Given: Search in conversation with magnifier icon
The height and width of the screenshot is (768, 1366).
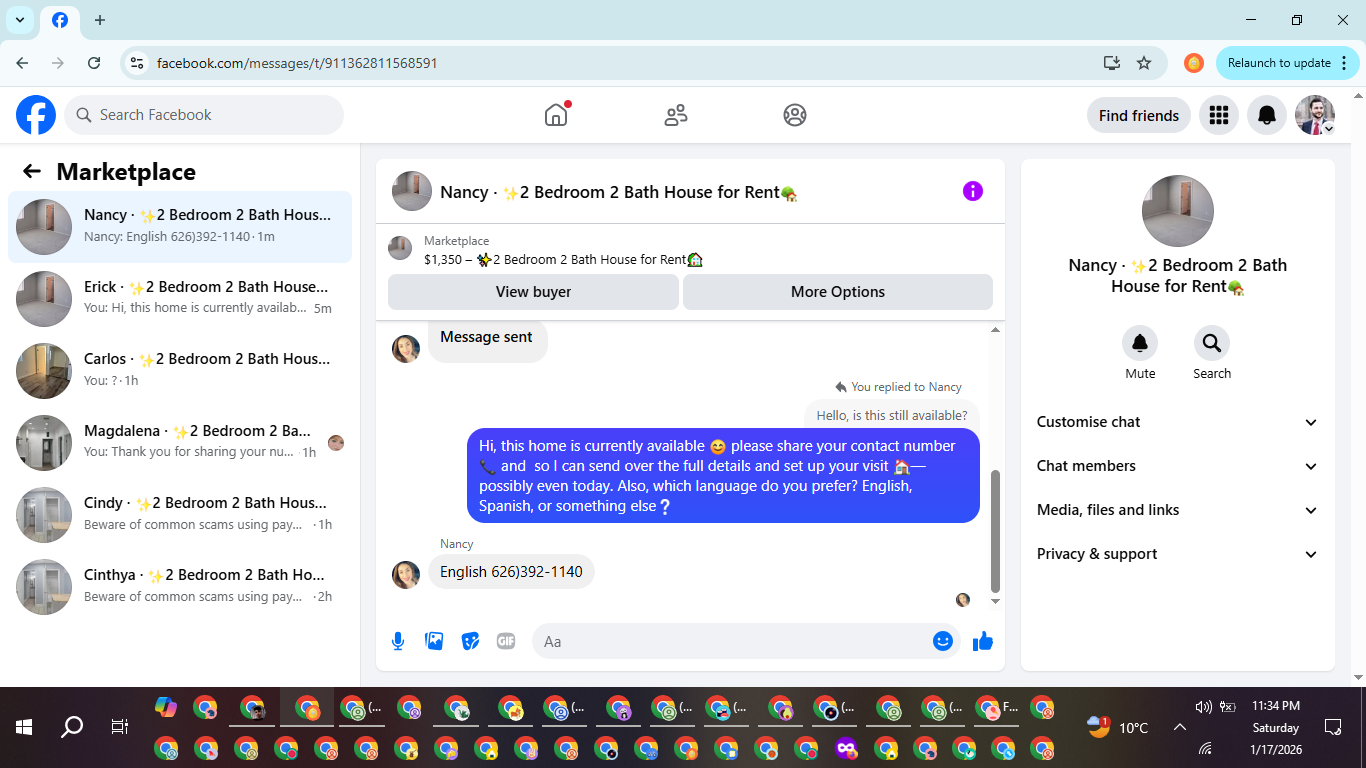Looking at the screenshot, I should click(x=1212, y=343).
